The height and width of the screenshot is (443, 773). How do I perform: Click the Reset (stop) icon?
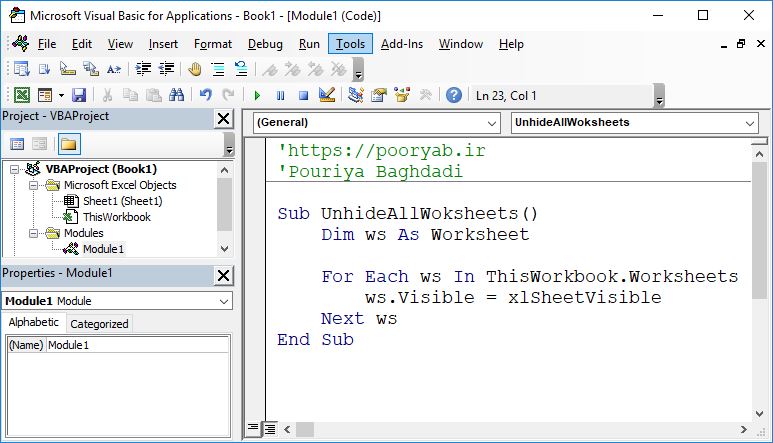point(301,96)
